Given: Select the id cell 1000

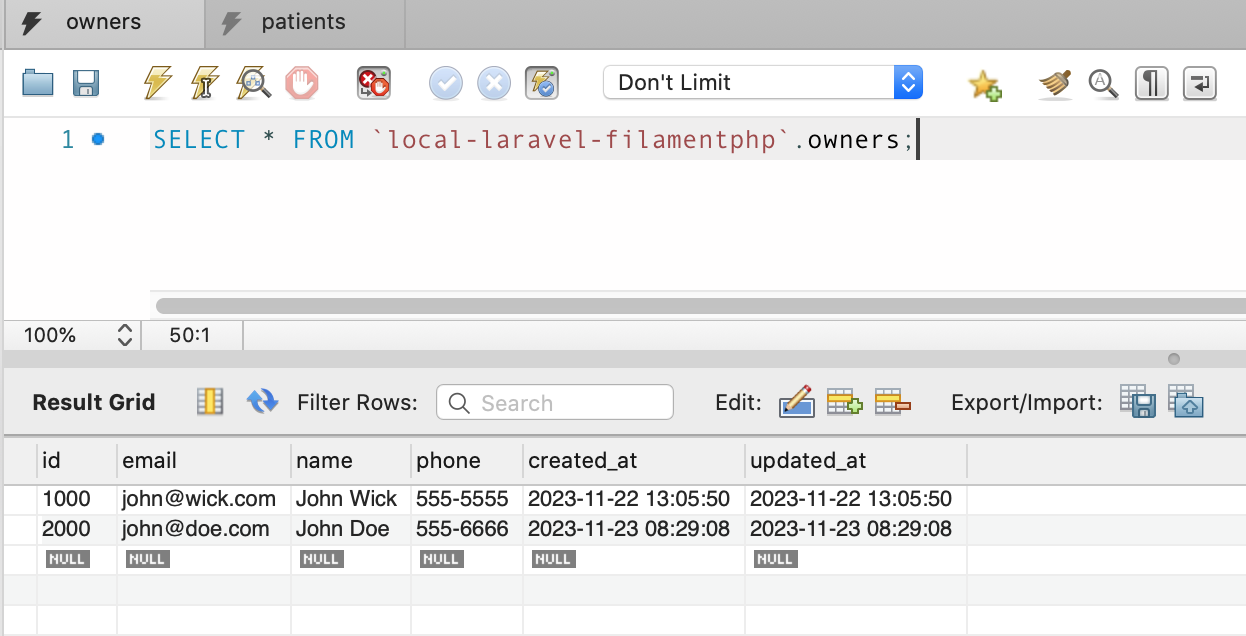Looking at the screenshot, I should [x=77, y=499].
